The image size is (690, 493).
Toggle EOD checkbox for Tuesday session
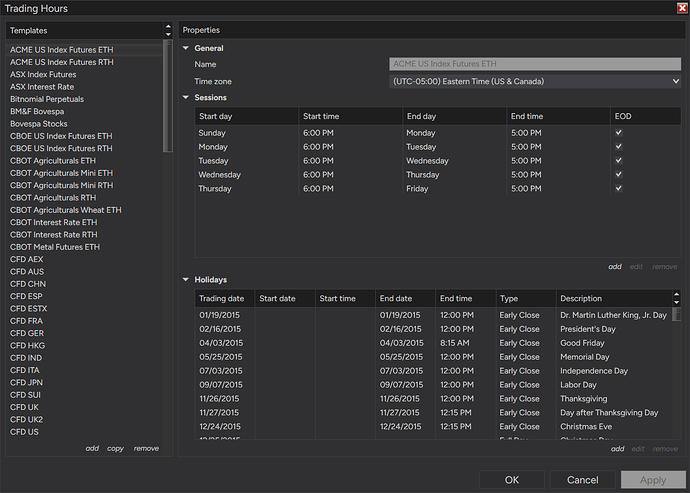point(619,161)
